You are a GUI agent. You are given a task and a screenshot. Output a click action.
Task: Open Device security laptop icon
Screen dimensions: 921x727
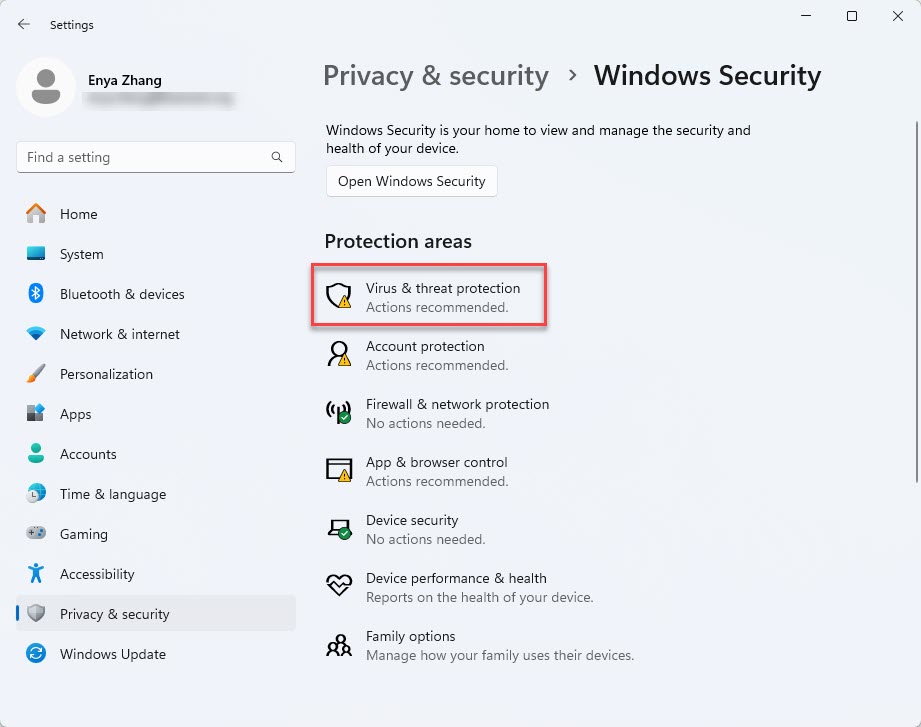[x=340, y=527]
